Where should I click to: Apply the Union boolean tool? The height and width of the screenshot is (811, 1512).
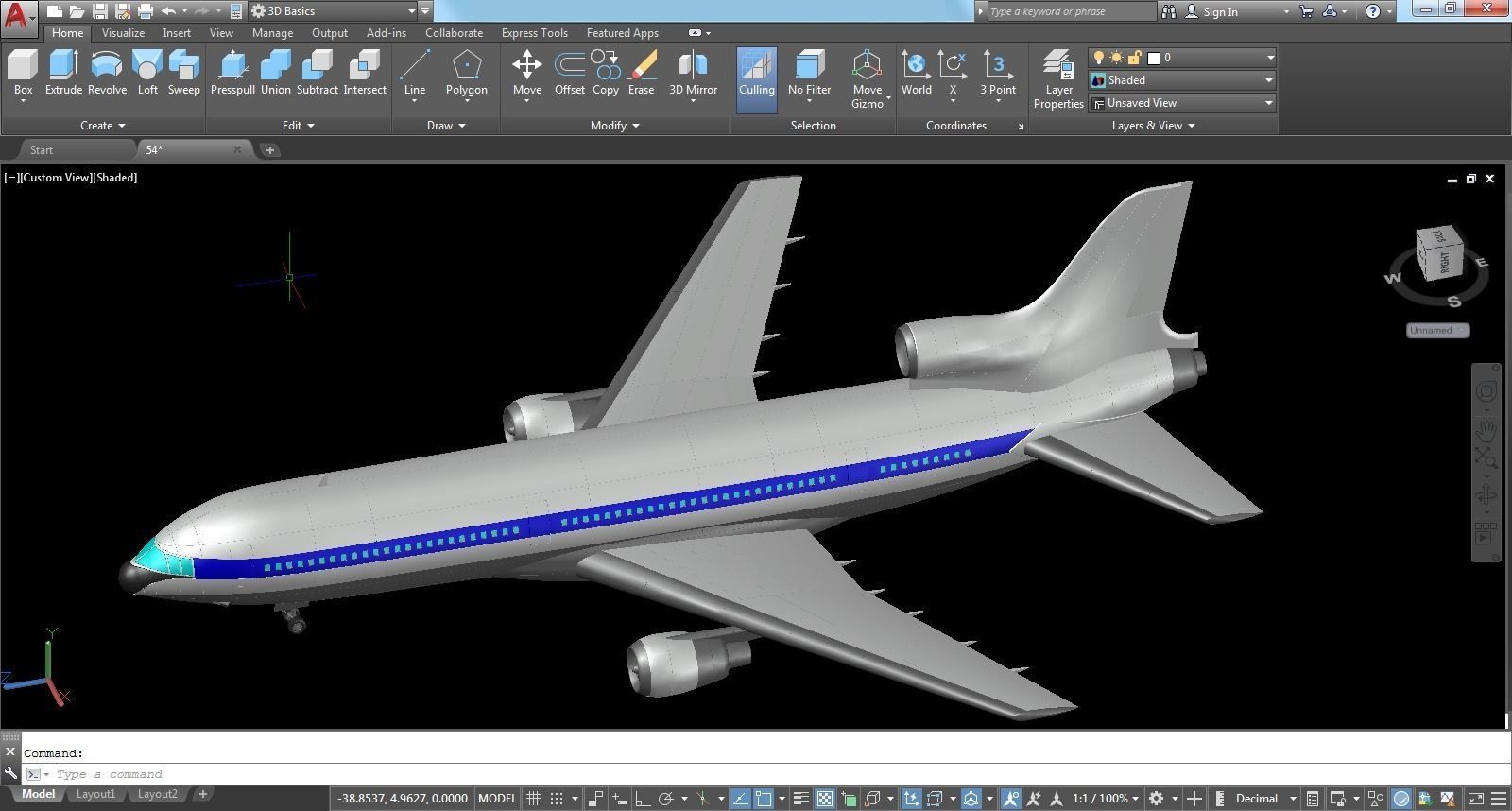(x=275, y=74)
